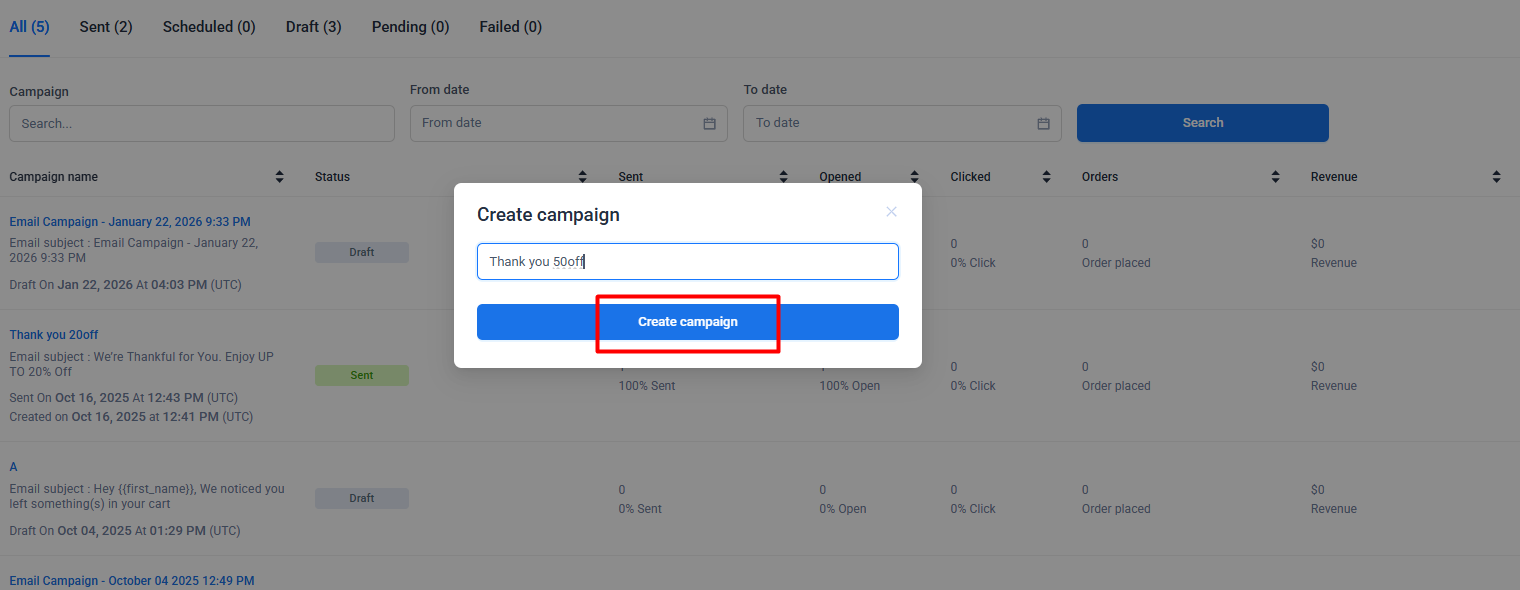Open the Thank you 20off campaign link
The image size is (1520, 590).
54,335
